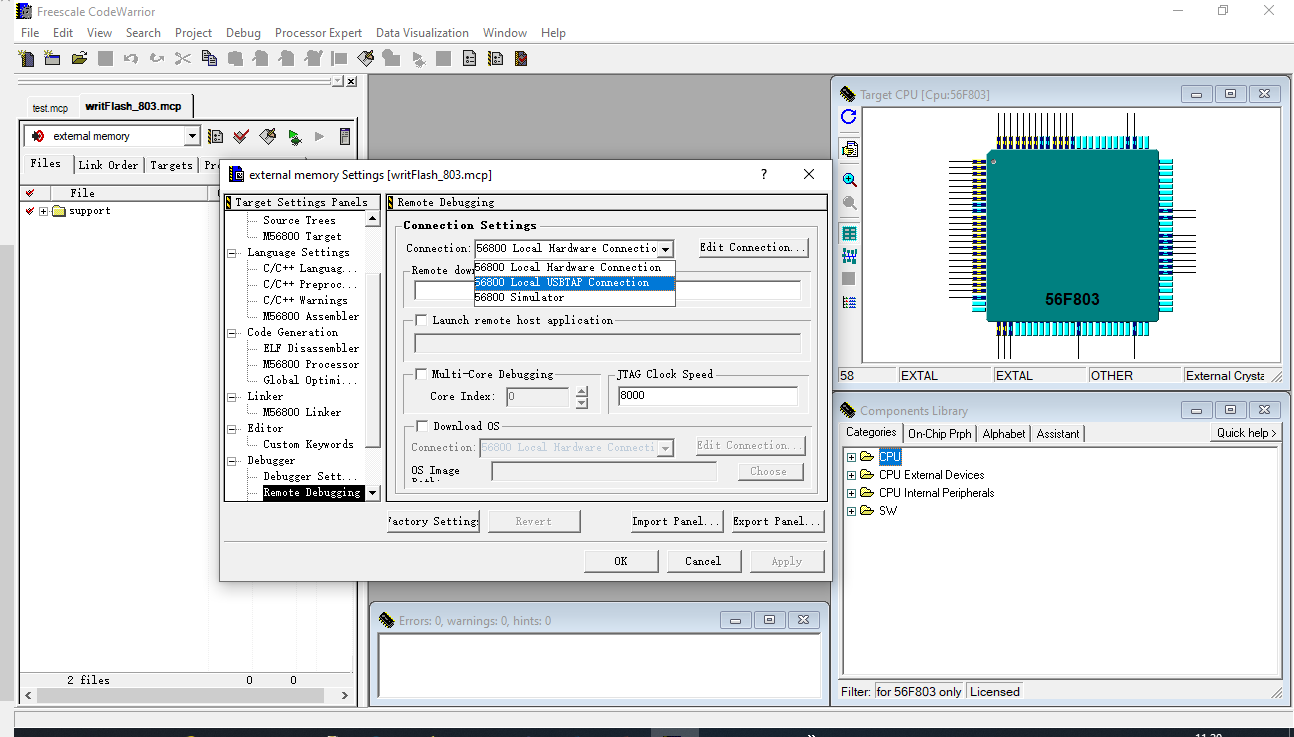Switch to On-Chip Prph tab
Viewport: 1294px width, 737px height.
click(939, 434)
